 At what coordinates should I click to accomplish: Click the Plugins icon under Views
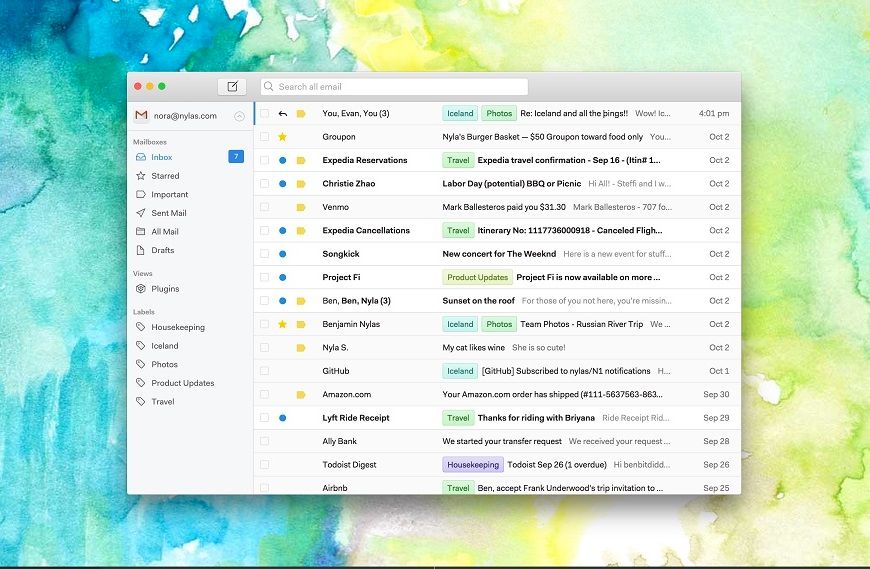141,289
